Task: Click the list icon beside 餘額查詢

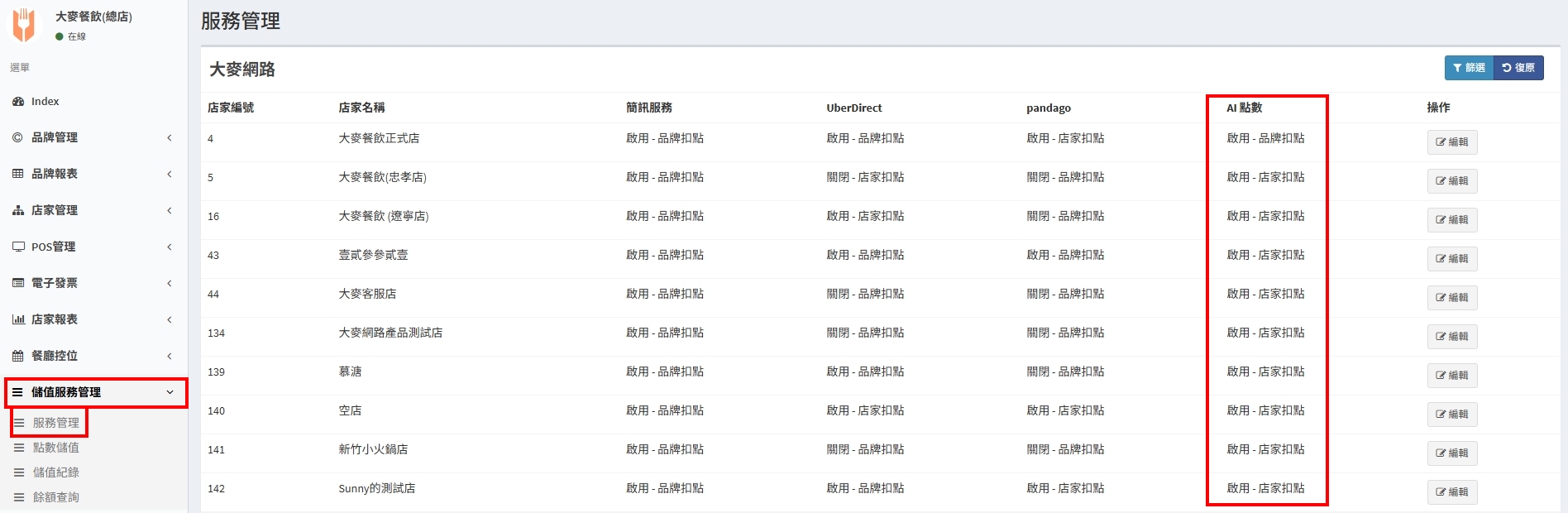Action: [x=19, y=497]
